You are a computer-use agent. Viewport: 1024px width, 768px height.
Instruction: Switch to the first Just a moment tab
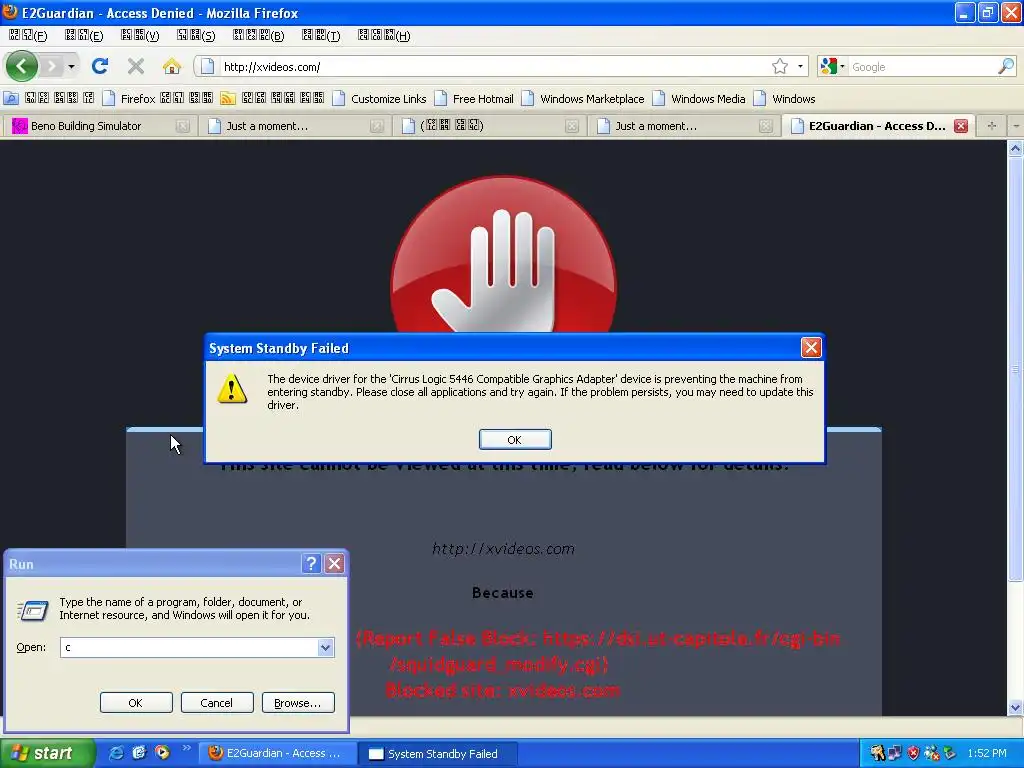(295, 126)
